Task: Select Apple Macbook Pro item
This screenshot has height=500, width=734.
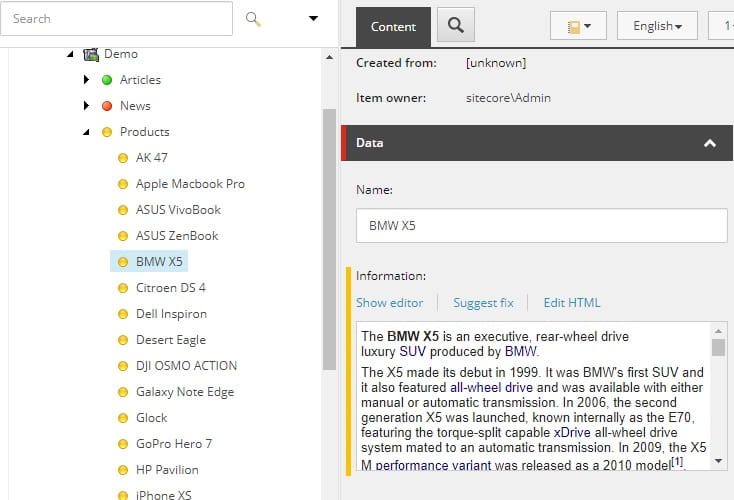Action: click(190, 184)
